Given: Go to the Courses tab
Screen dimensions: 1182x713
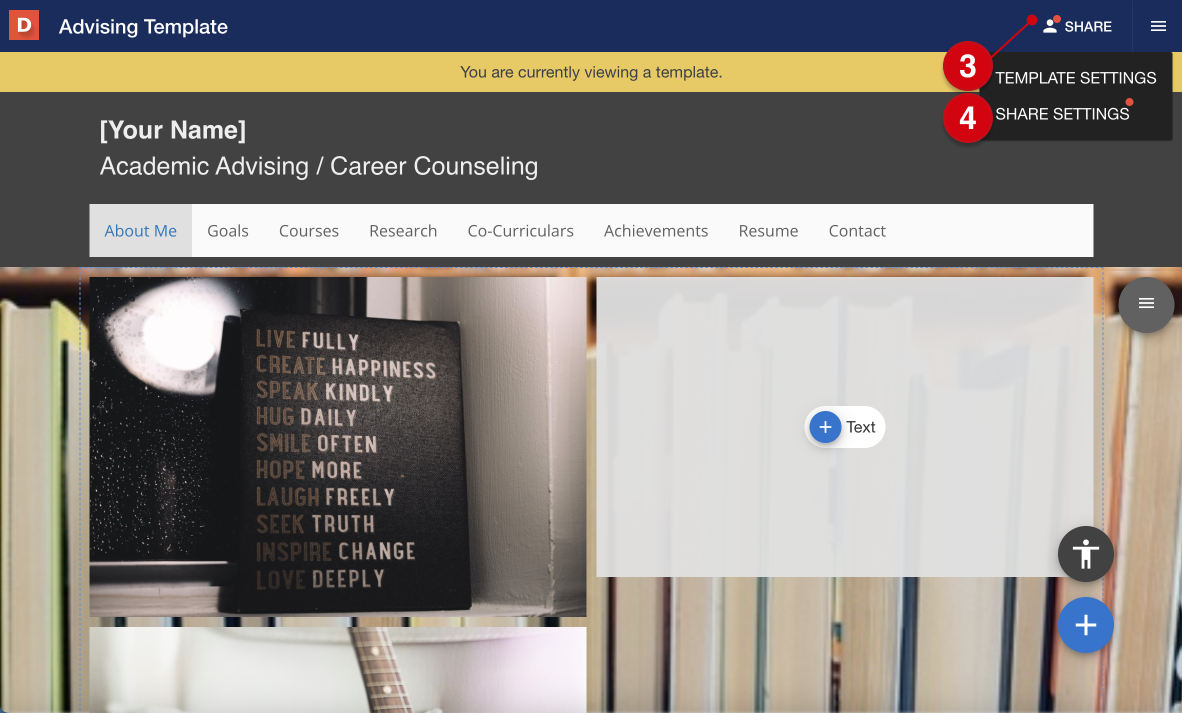Looking at the screenshot, I should (x=308, y=231).
